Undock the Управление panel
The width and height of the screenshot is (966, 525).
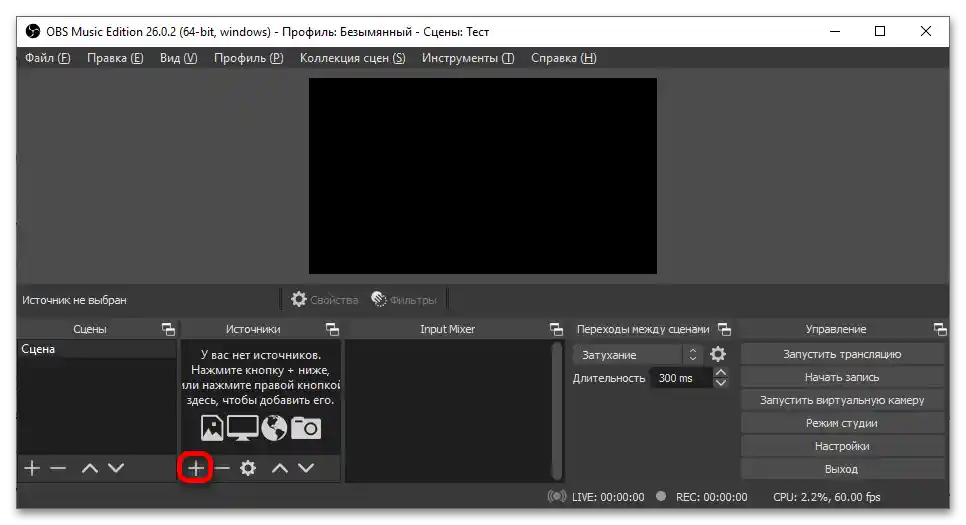pyautogui.click(x=940, y=329)
